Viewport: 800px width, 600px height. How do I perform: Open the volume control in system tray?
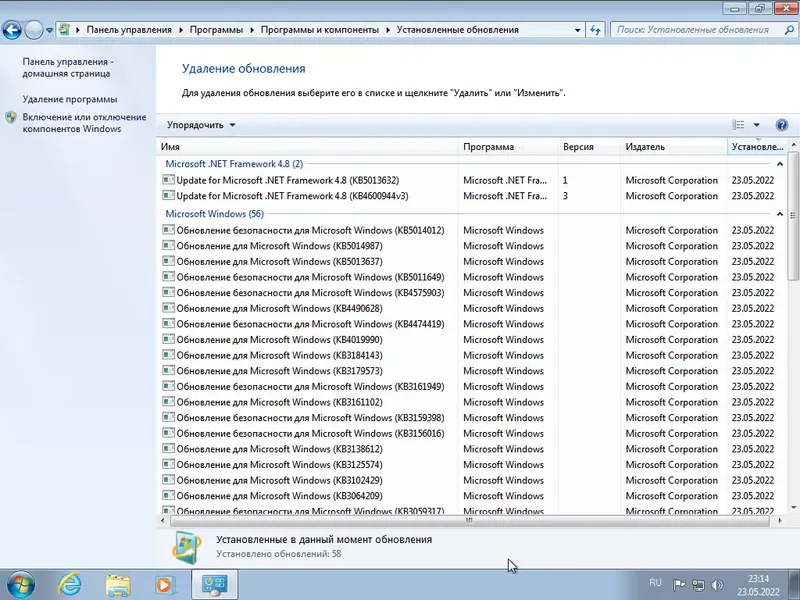717,585
